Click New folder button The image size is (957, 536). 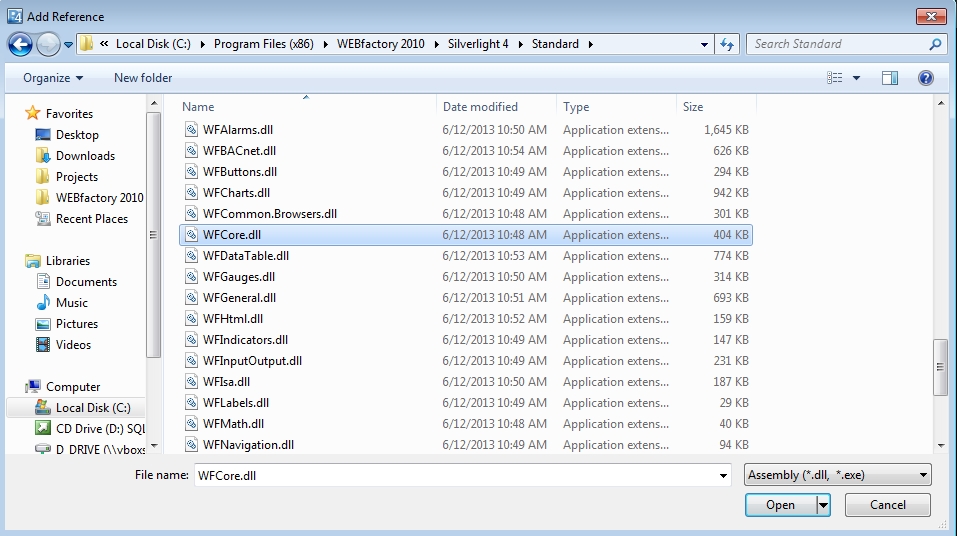[143, 78]
